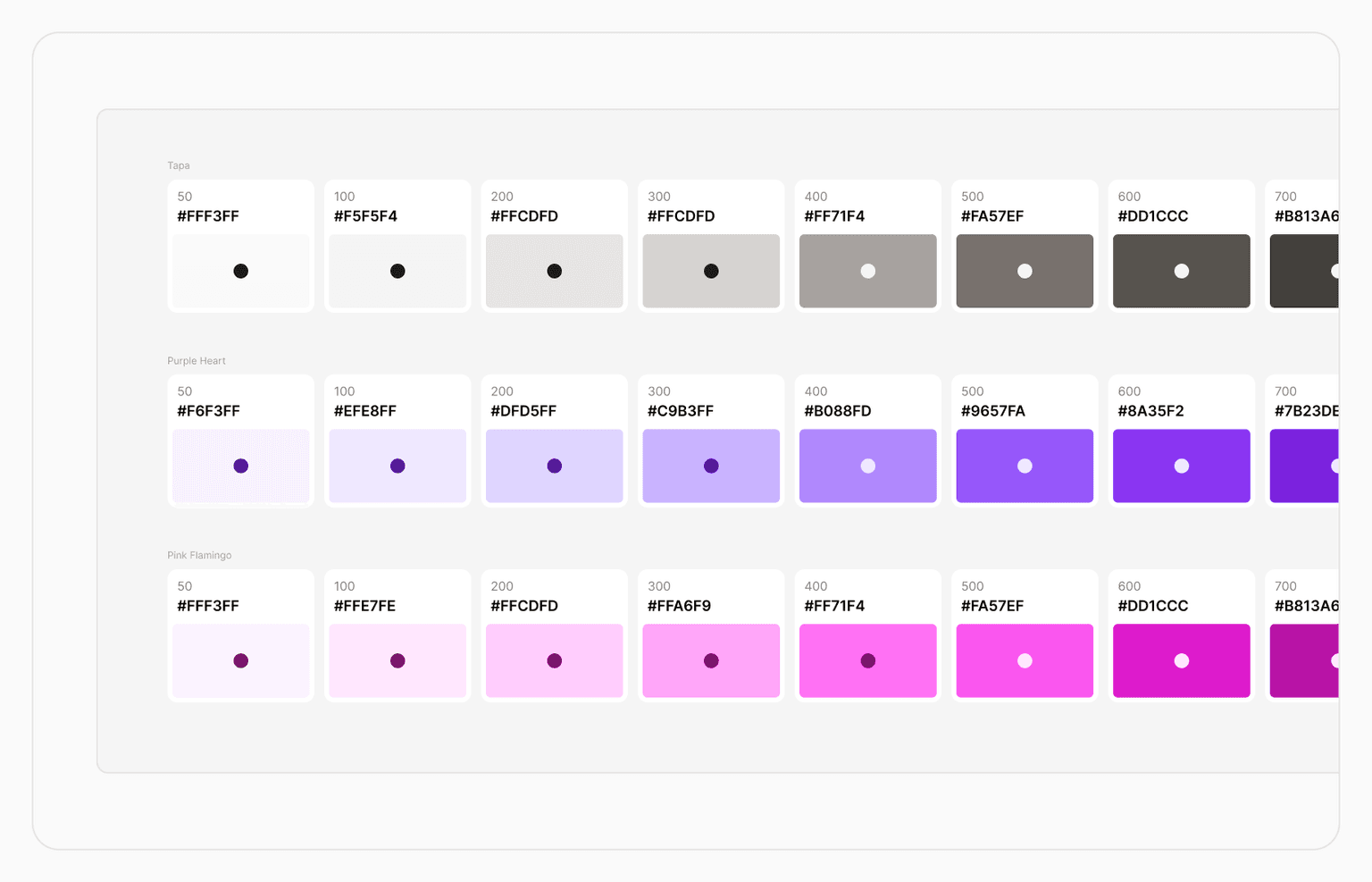Click the copy dot on Pink Flamingo 600 swatch
The image size is (1372, 882).
(x=1181, y=660)
